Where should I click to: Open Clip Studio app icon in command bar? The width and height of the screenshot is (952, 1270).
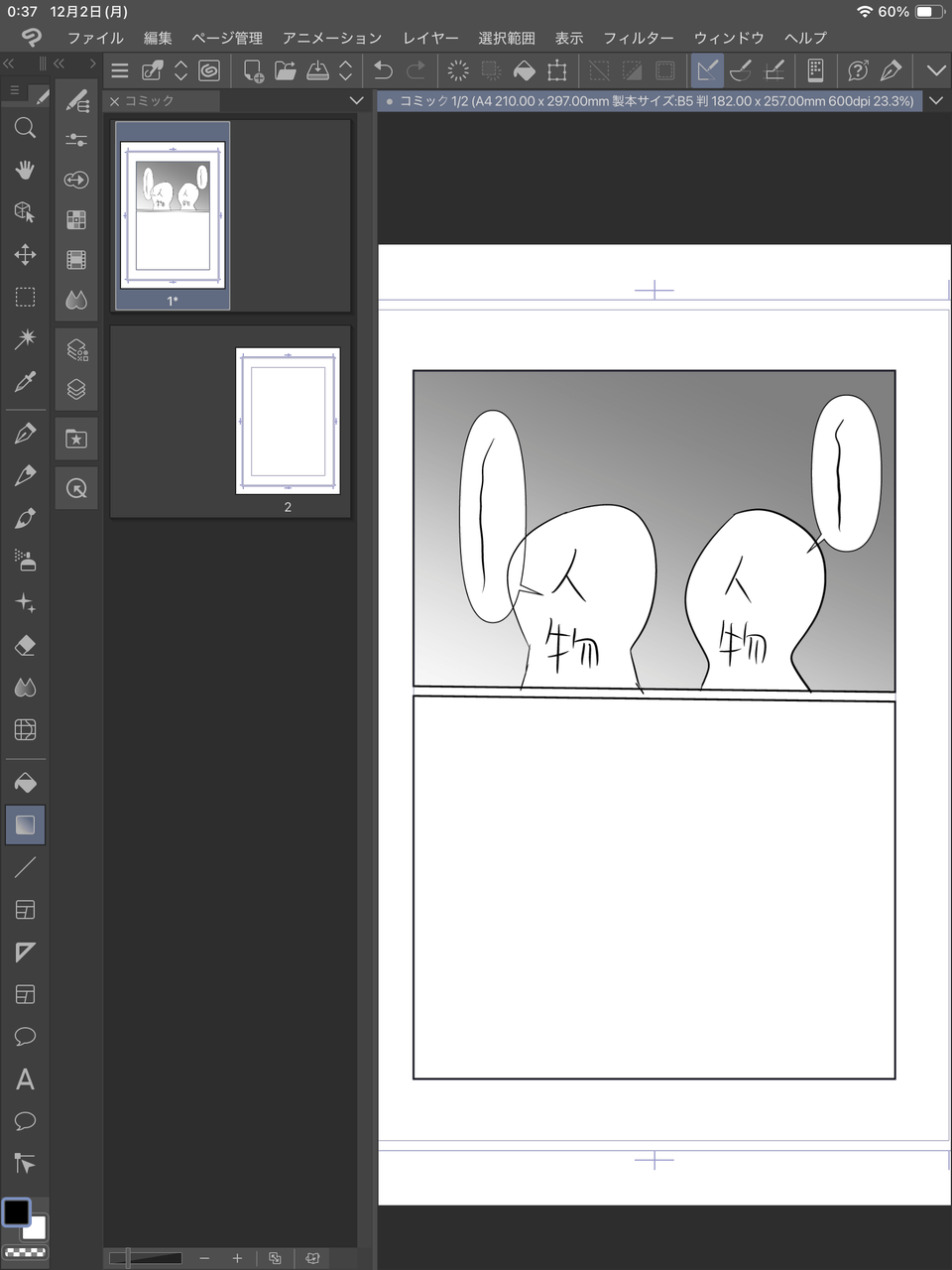[209, 70]
